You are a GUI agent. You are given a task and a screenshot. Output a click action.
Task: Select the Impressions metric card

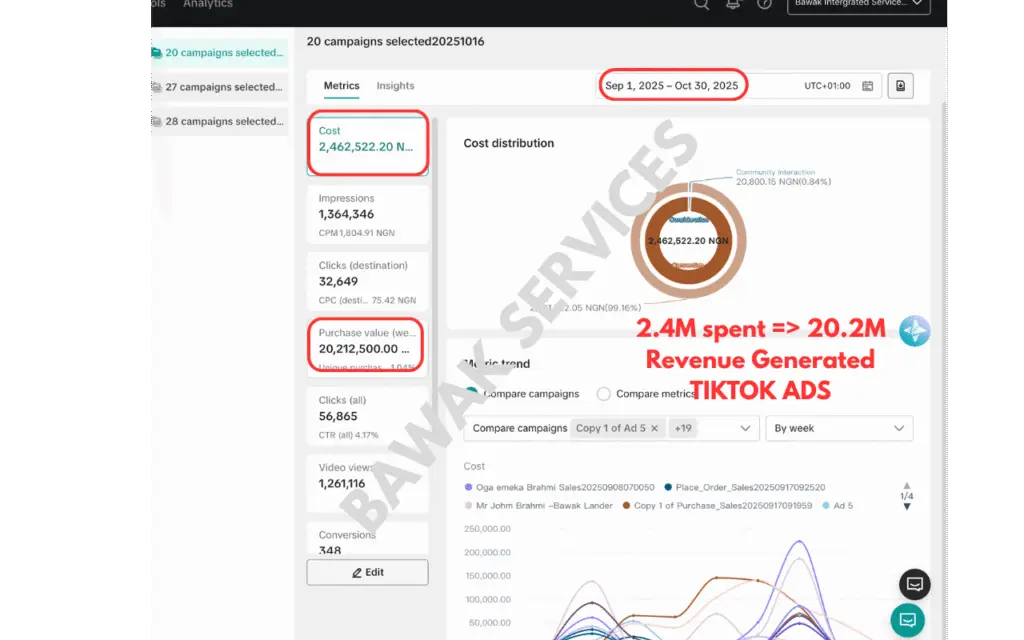(368, 214)
